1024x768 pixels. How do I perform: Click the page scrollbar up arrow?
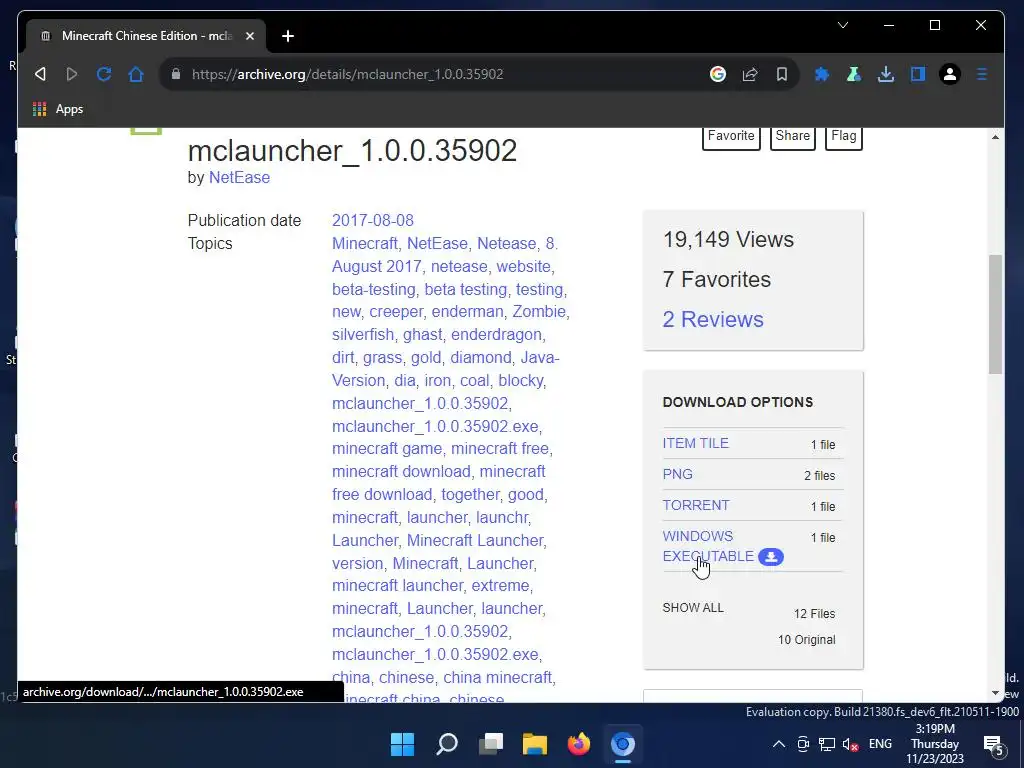995,137
